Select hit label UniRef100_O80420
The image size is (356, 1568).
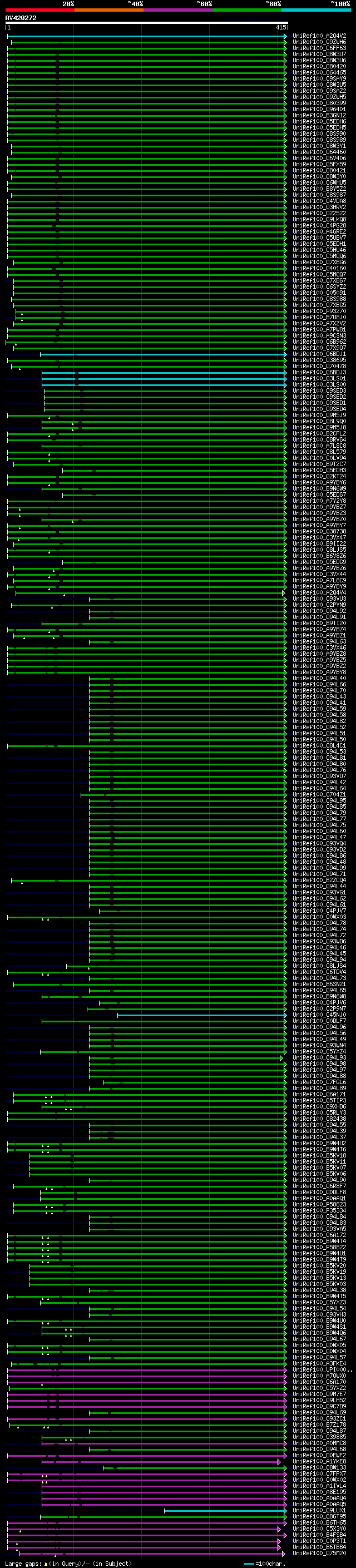click(319, 66)
